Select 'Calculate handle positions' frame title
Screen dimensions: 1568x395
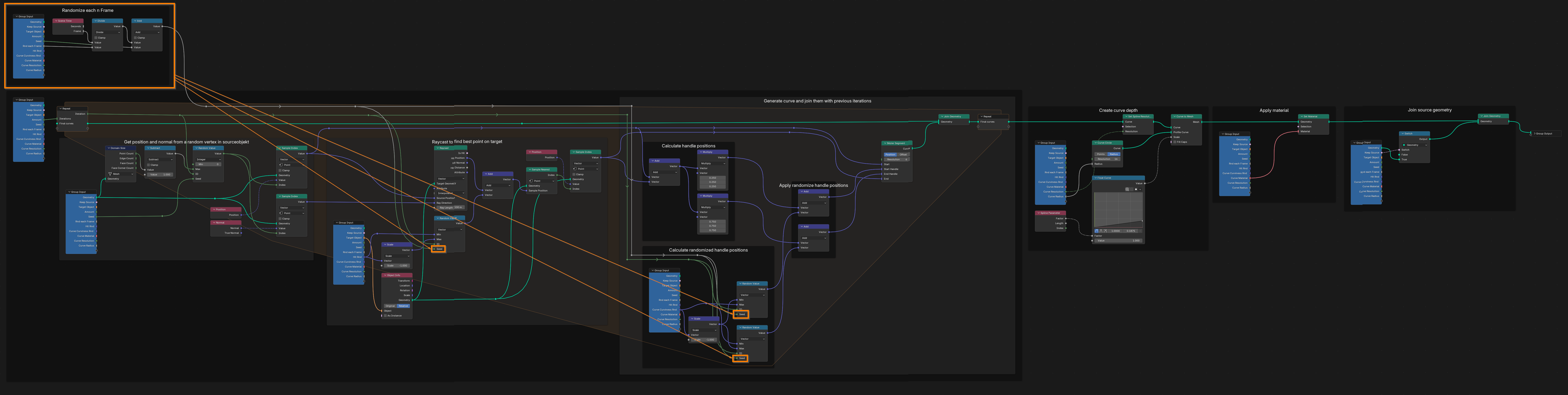[x=688, y=146]
